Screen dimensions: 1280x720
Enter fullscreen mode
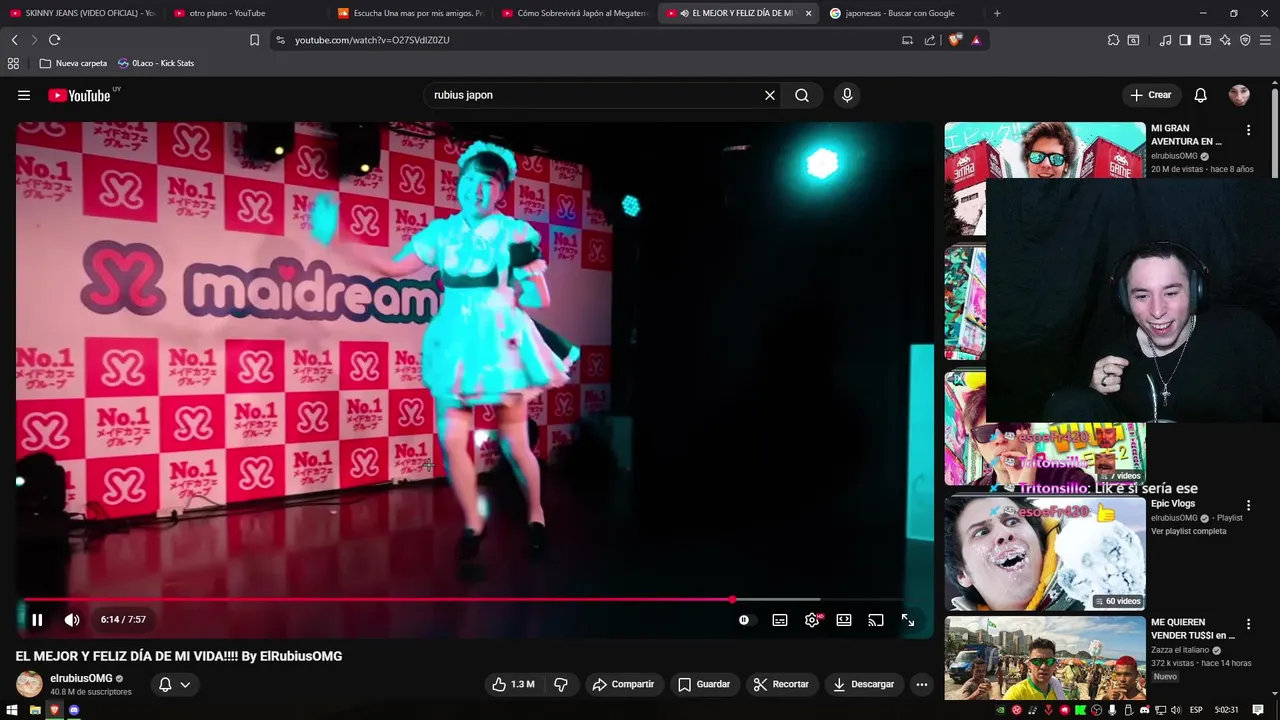tap(908, 620)
